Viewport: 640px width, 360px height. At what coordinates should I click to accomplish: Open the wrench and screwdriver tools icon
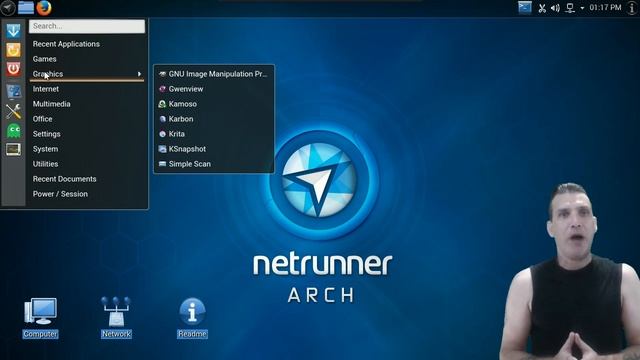coord(13,111)
